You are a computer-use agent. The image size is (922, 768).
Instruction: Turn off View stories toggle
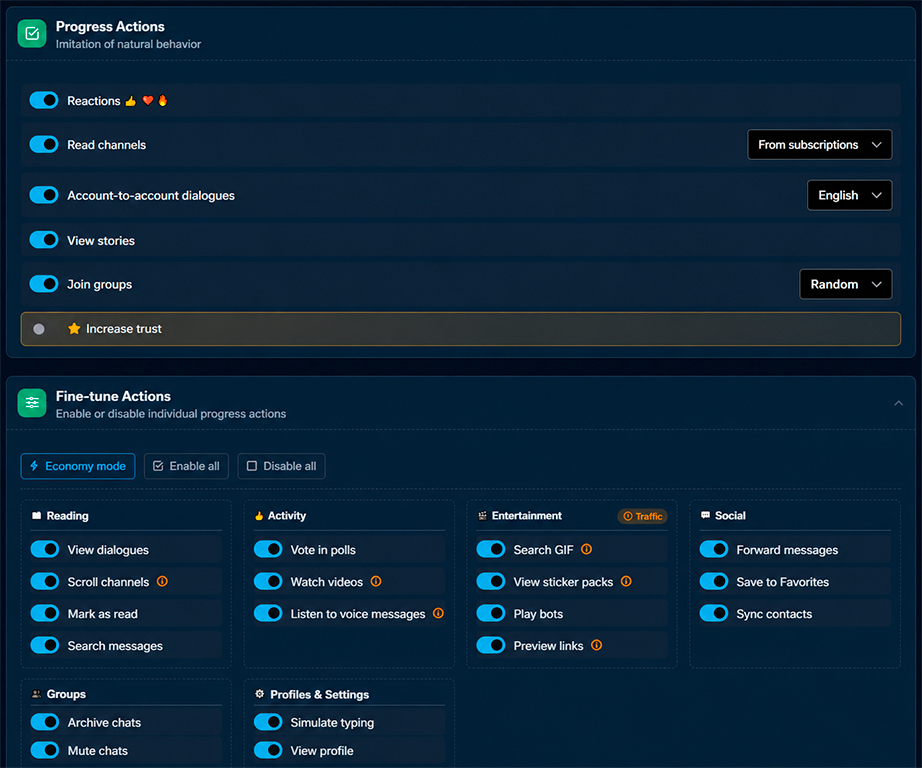[x=44, y=240]
